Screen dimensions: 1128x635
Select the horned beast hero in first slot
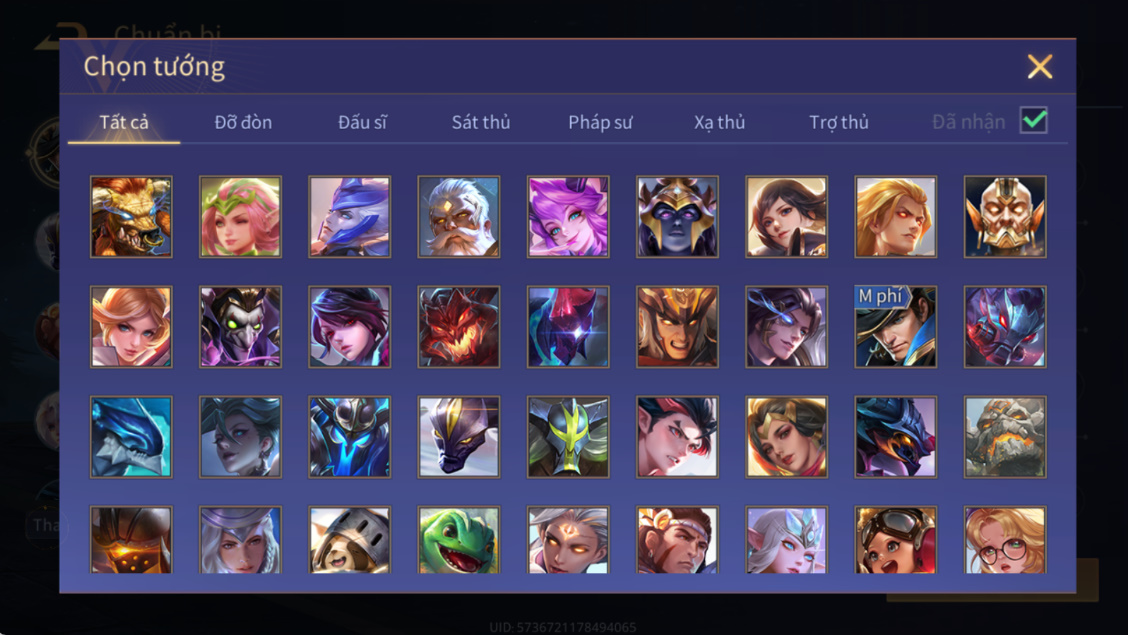131,216
